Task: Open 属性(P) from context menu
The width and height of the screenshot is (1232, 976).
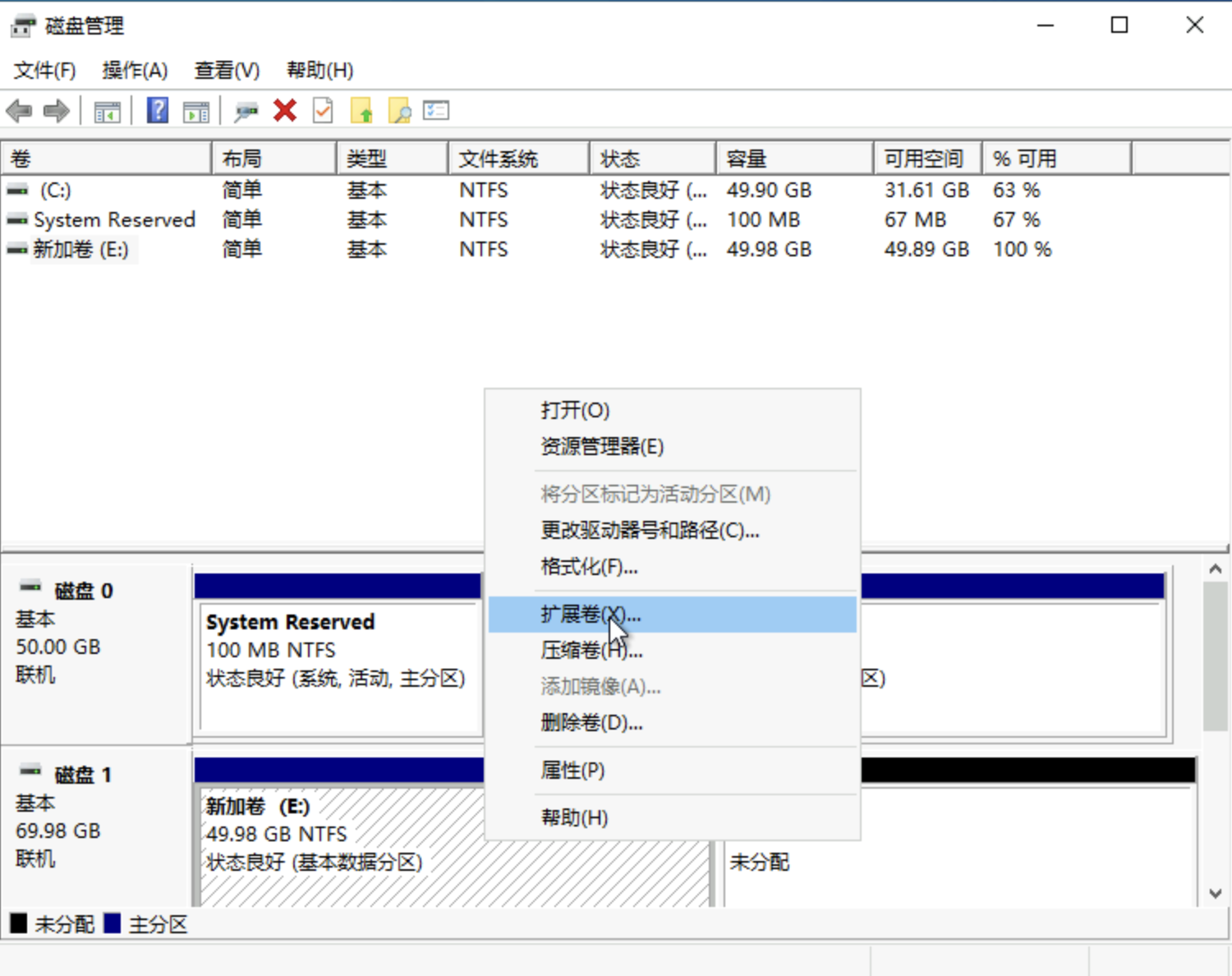Action: tap(672, 771)
